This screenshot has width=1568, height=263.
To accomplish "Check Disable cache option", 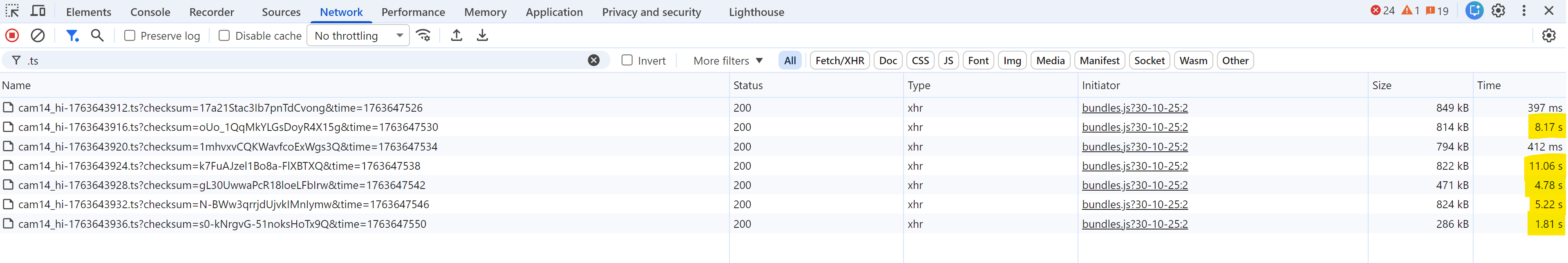I will [x=224, y=36].
